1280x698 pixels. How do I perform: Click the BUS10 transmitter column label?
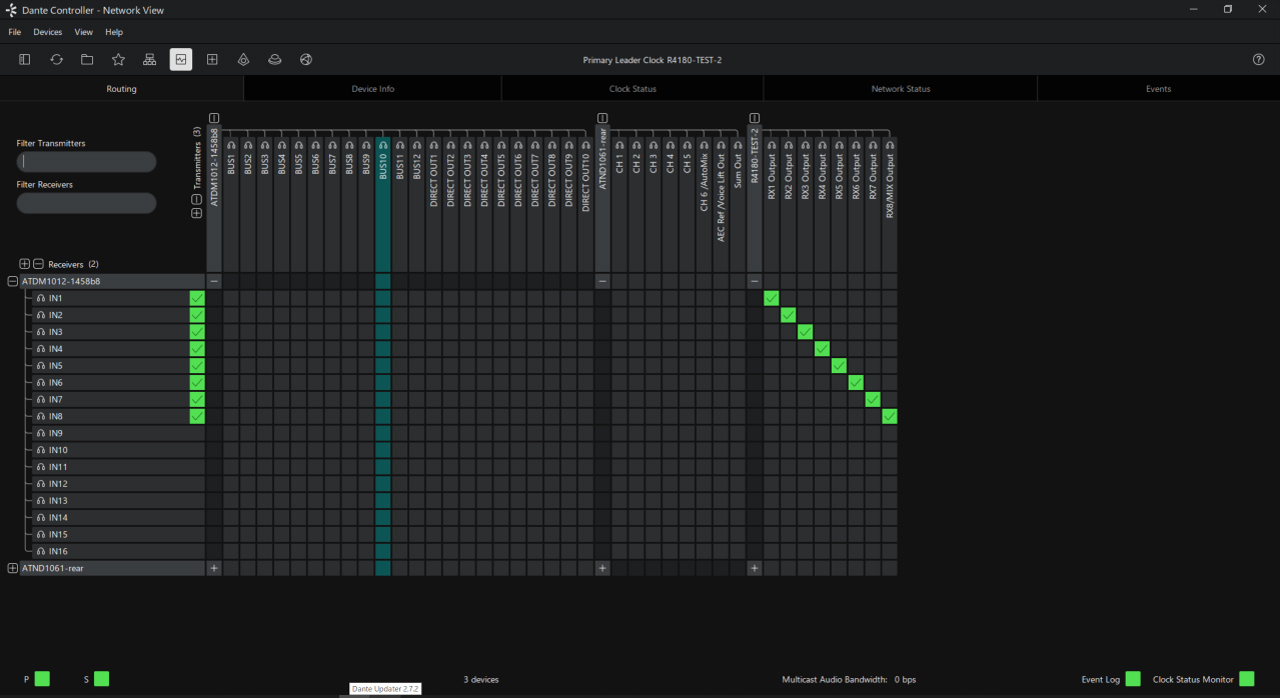[x=383, y=167]
